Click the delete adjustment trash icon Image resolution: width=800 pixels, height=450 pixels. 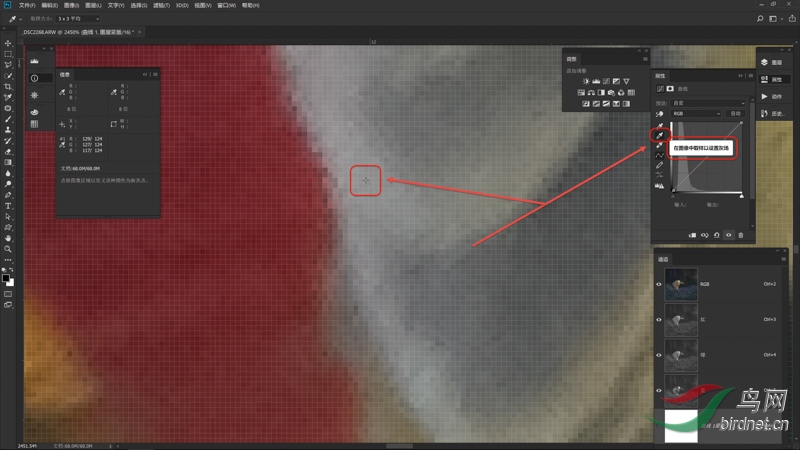[741, 235]
